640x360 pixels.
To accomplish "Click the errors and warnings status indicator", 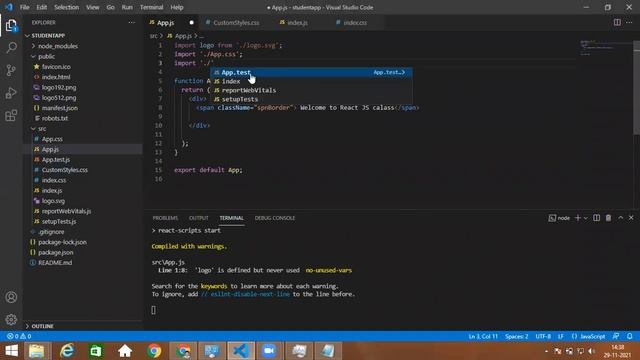I will click(19, 336).
